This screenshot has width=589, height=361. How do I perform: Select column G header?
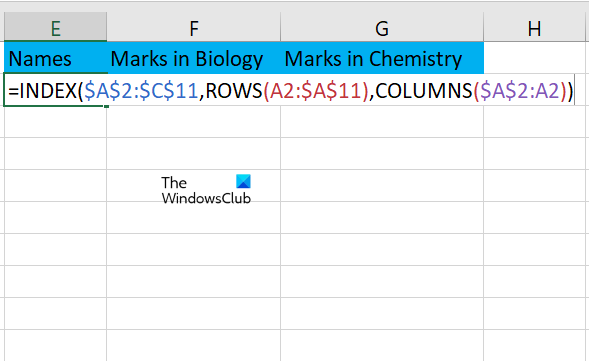coord(382,27)
